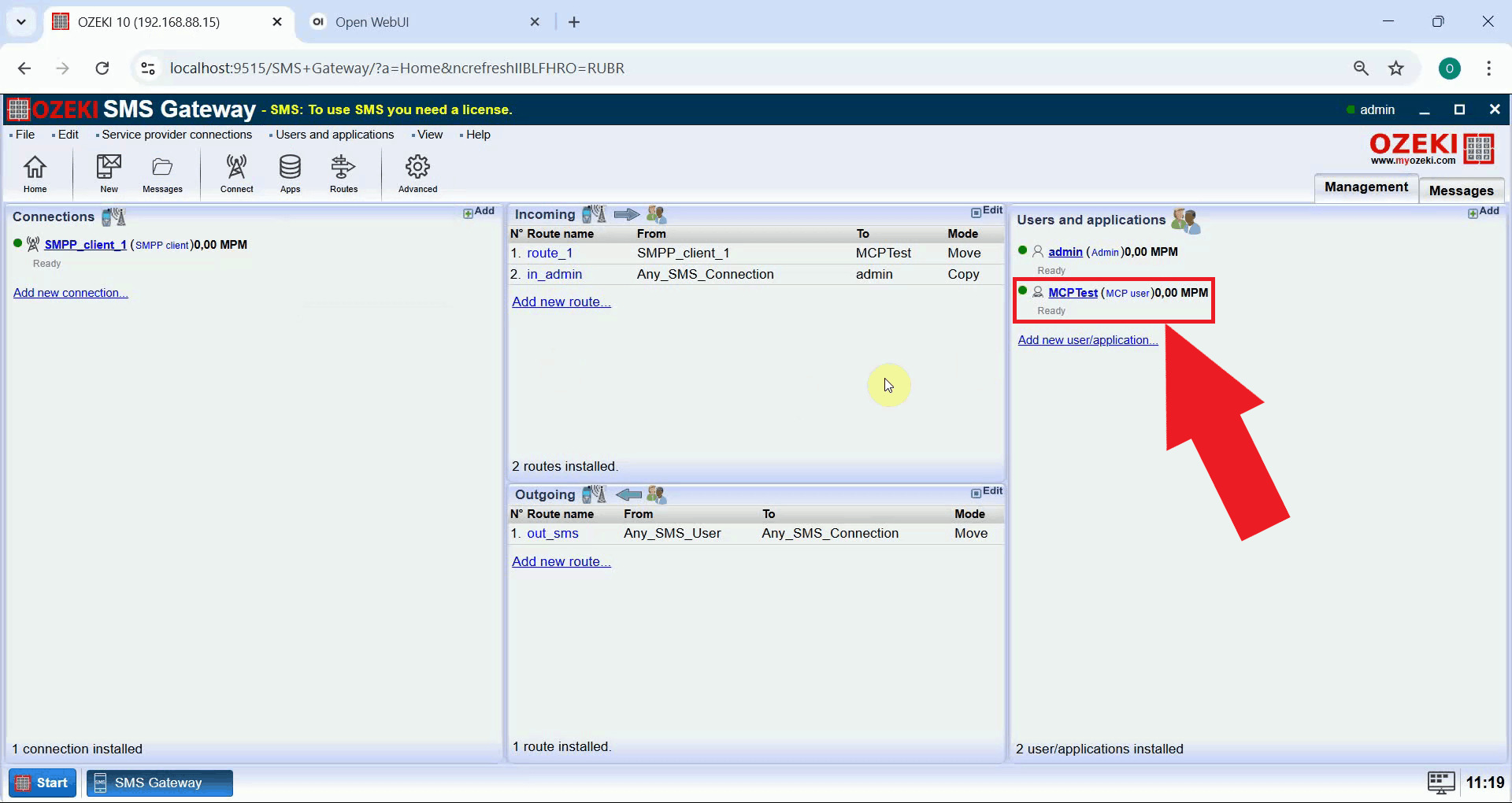
Task: Open the Edit menu
Action: pyautogui.click(x=68, y=135)
